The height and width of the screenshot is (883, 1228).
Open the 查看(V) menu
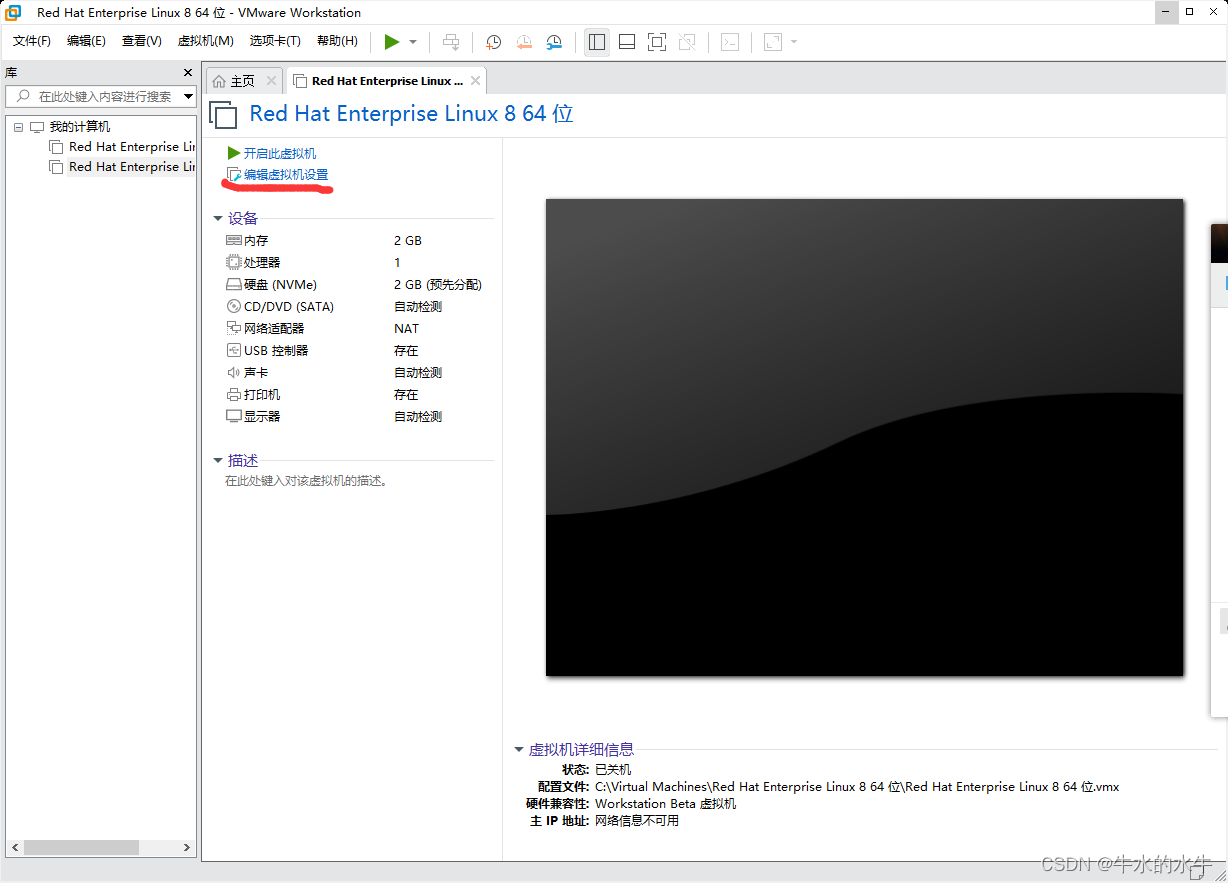coord(141,41)
